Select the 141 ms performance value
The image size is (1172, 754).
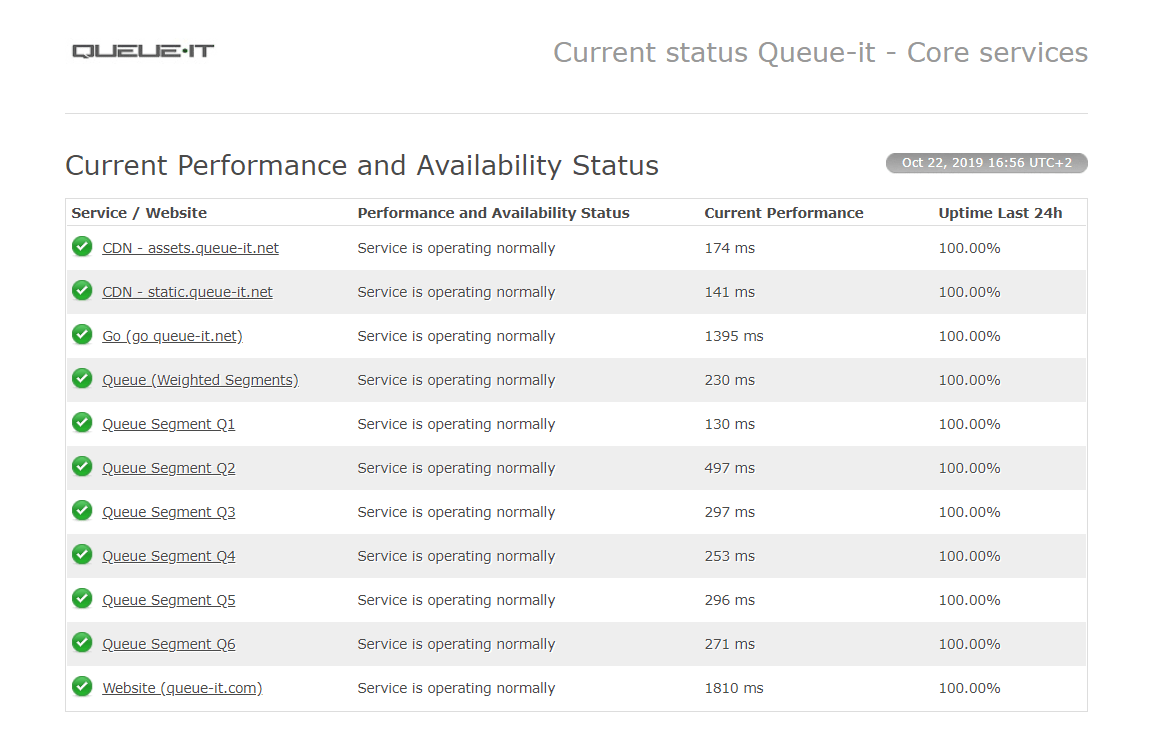click(x=730, y=292)
